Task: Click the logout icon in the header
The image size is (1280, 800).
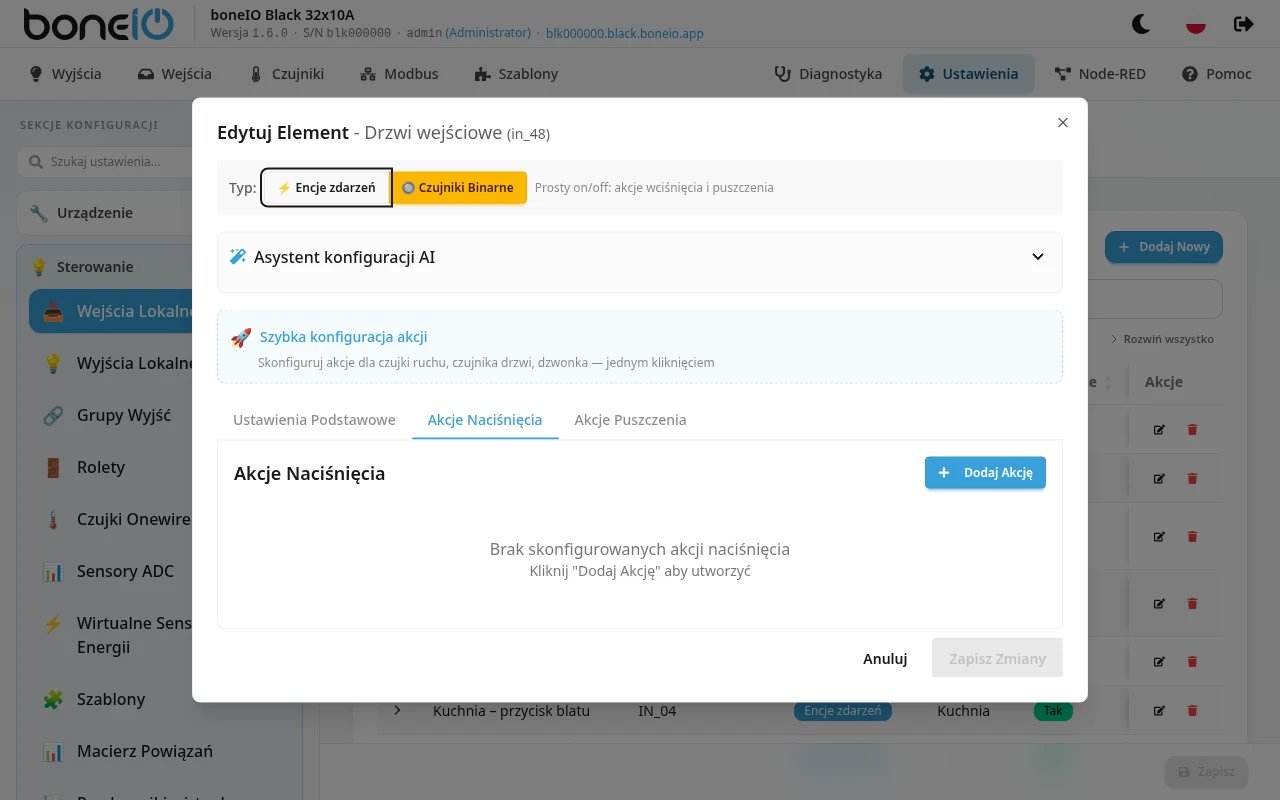Action: (x=1243, y=24)
